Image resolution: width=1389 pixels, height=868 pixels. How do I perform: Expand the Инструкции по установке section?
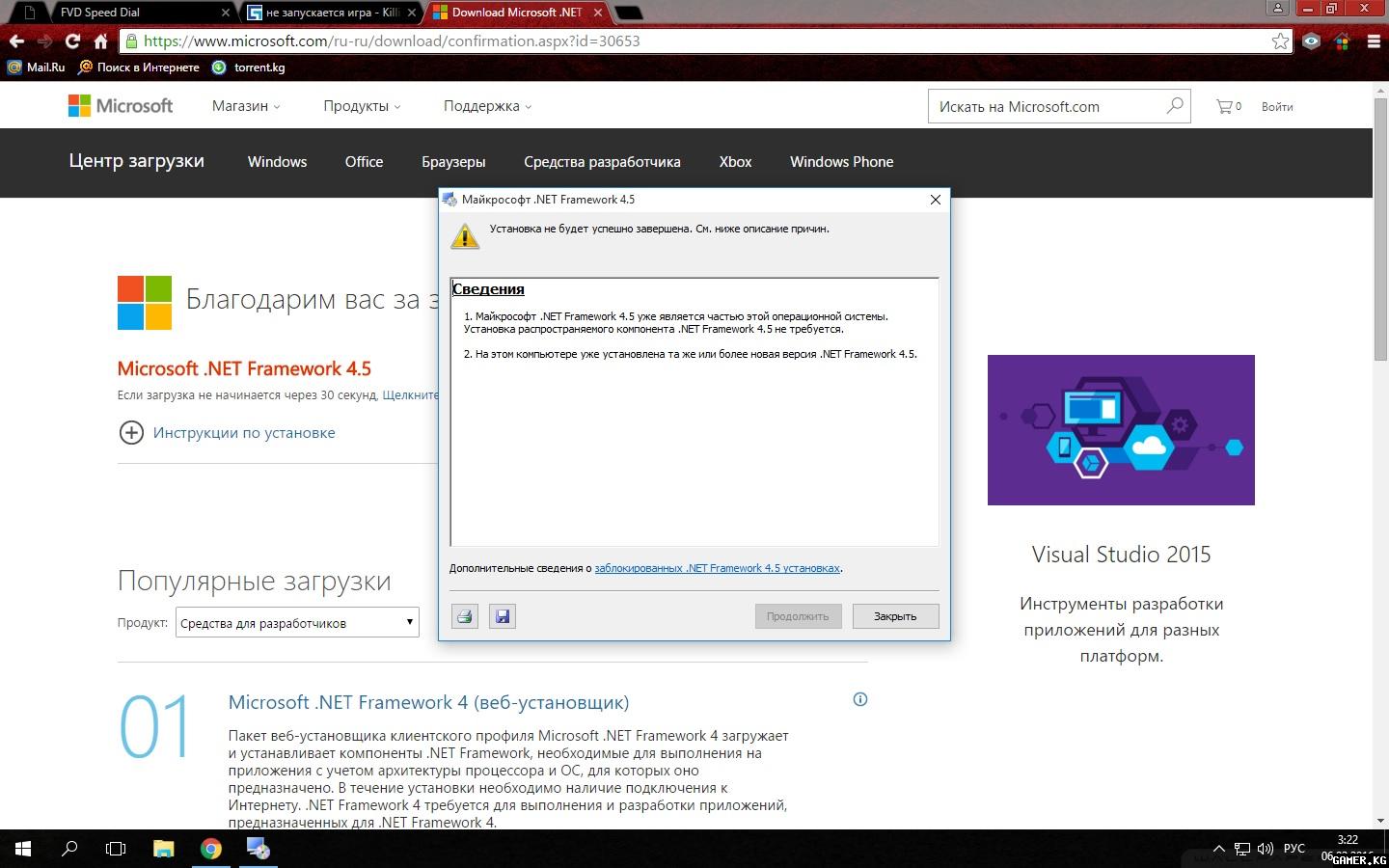pos(131,432)
